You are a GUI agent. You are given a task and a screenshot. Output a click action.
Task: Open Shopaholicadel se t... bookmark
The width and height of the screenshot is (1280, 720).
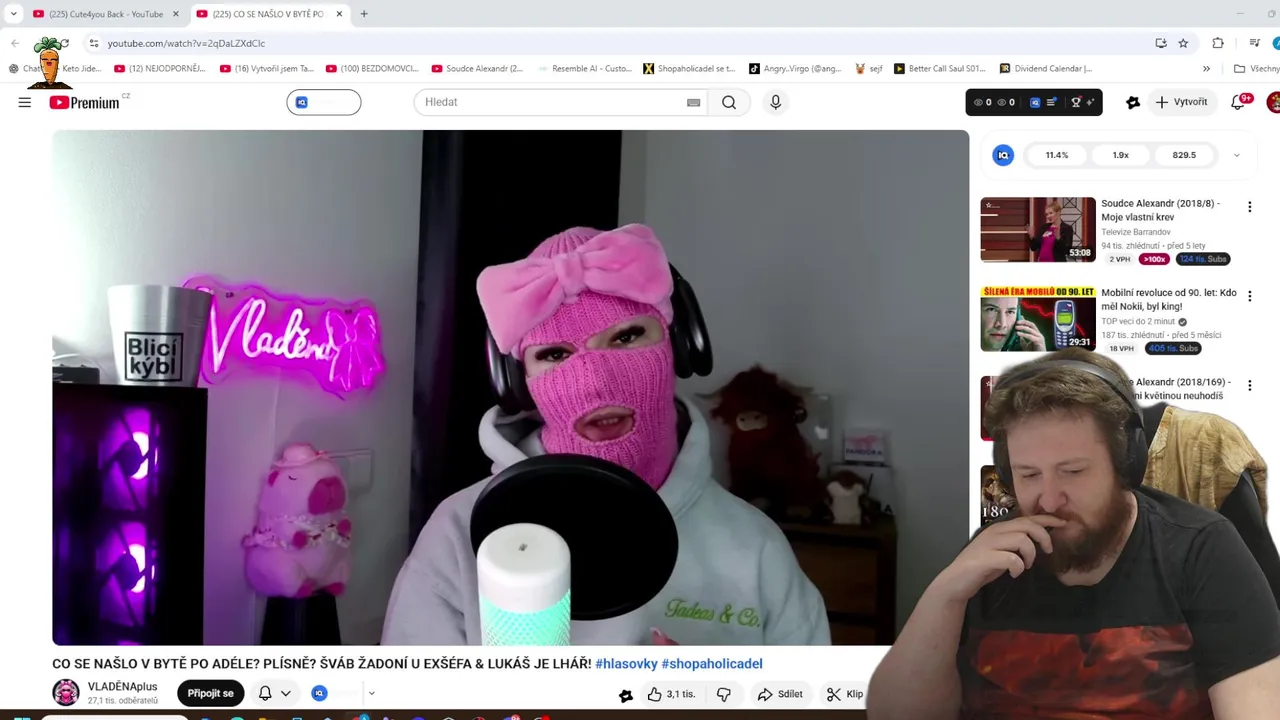689,69
